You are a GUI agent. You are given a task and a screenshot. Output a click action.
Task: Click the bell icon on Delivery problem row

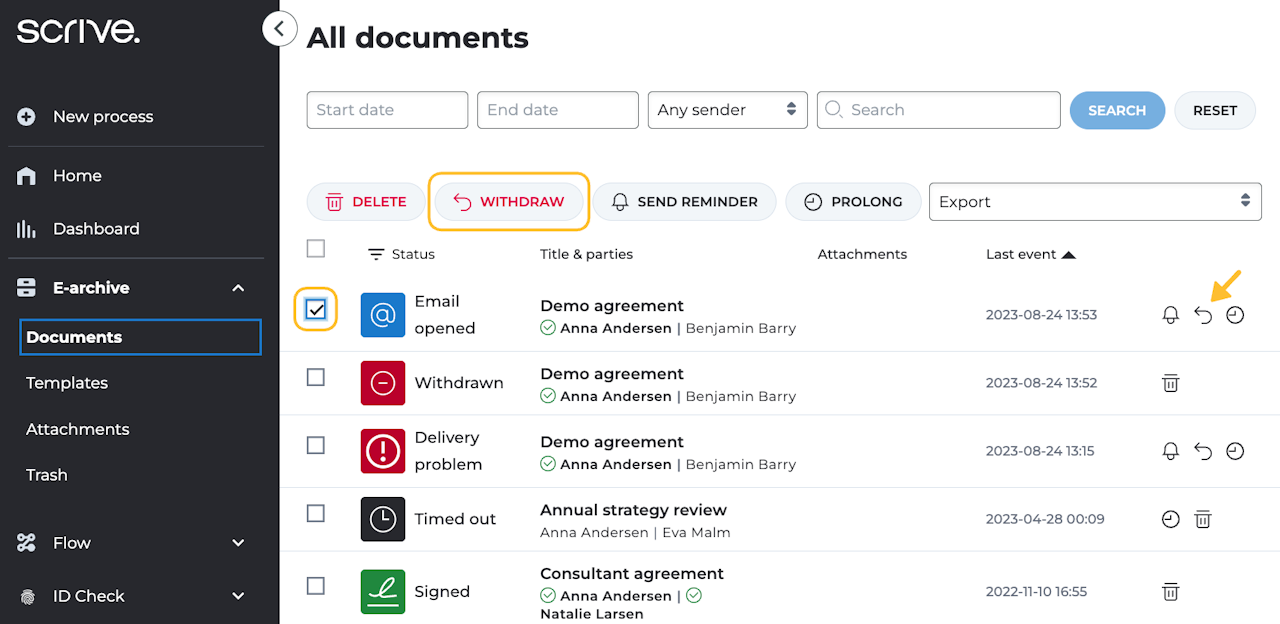[1170, 451]
